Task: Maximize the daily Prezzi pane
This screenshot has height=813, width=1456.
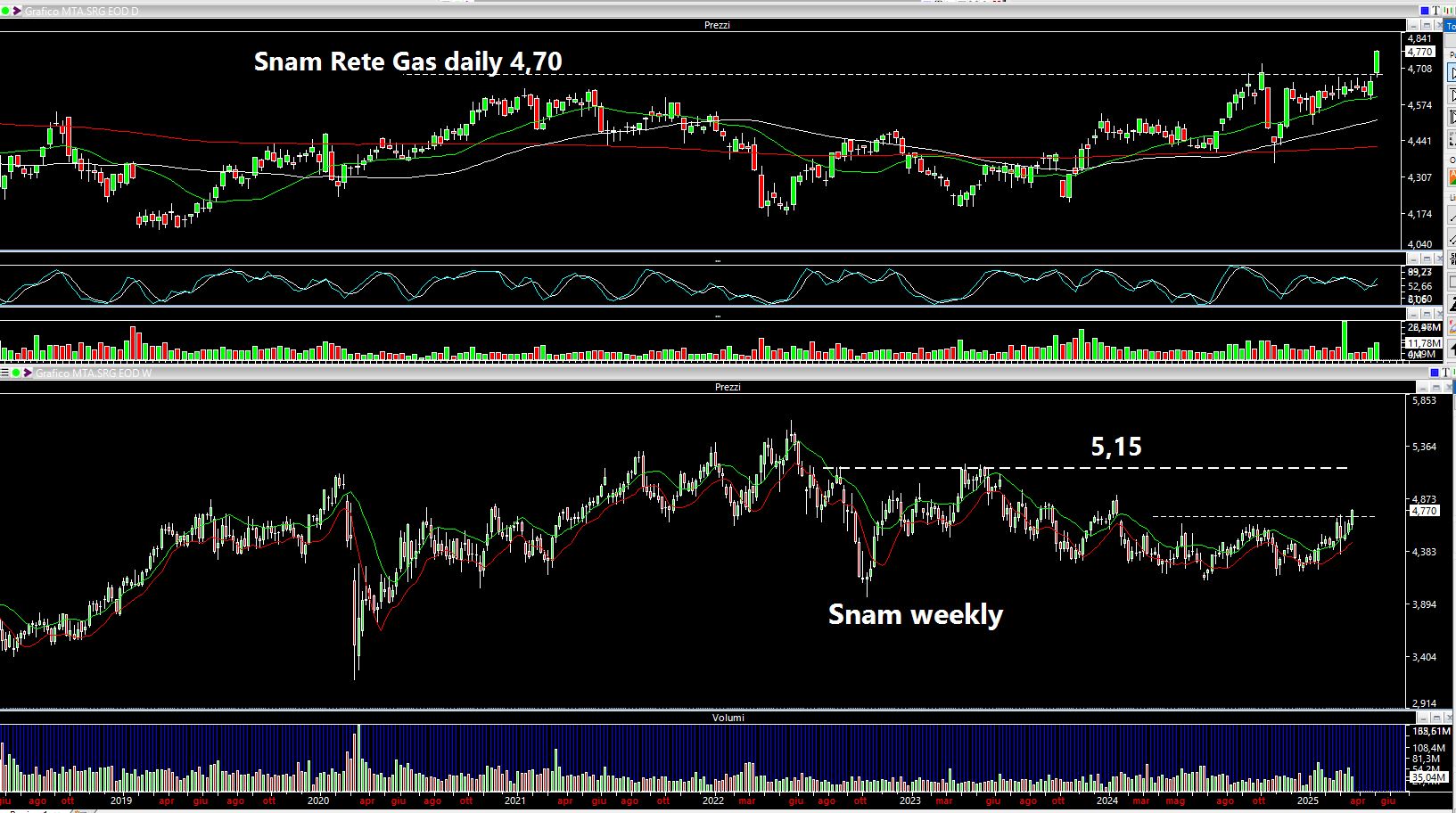Action: [x=1427, y=25]
